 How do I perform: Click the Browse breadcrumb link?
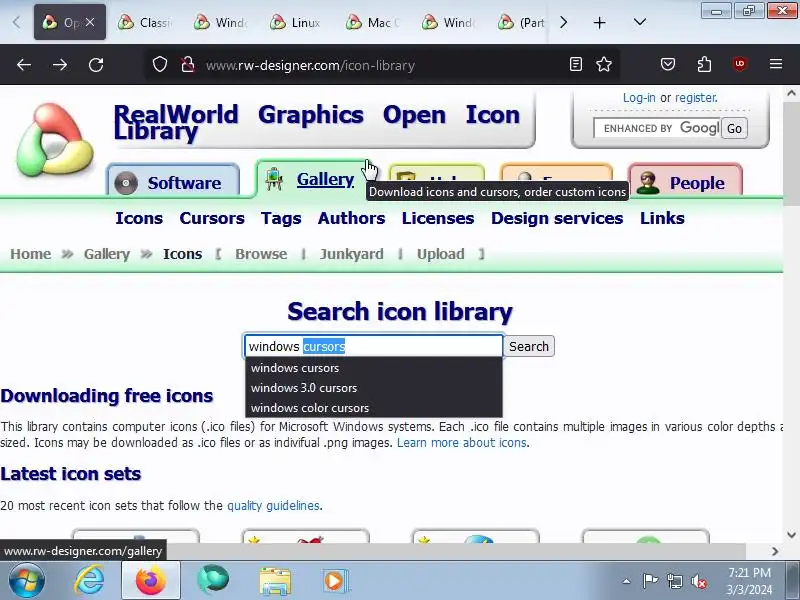pyautogui.click(x=261, y=254)
